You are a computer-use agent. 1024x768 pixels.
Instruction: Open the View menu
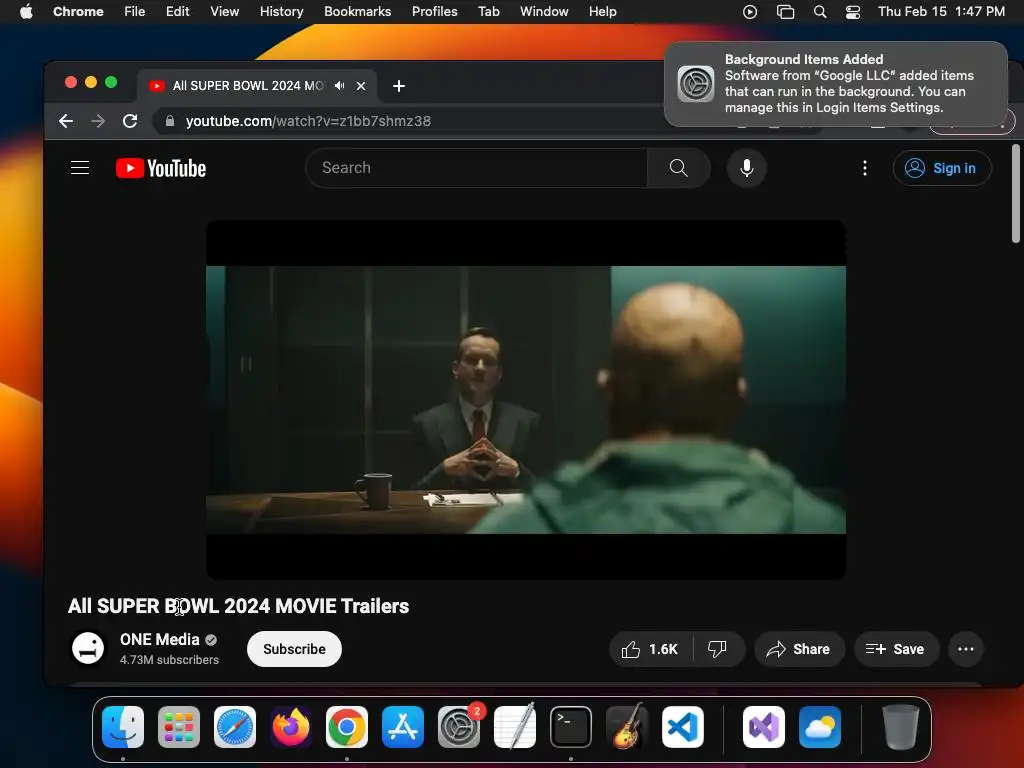pos(224,12)
